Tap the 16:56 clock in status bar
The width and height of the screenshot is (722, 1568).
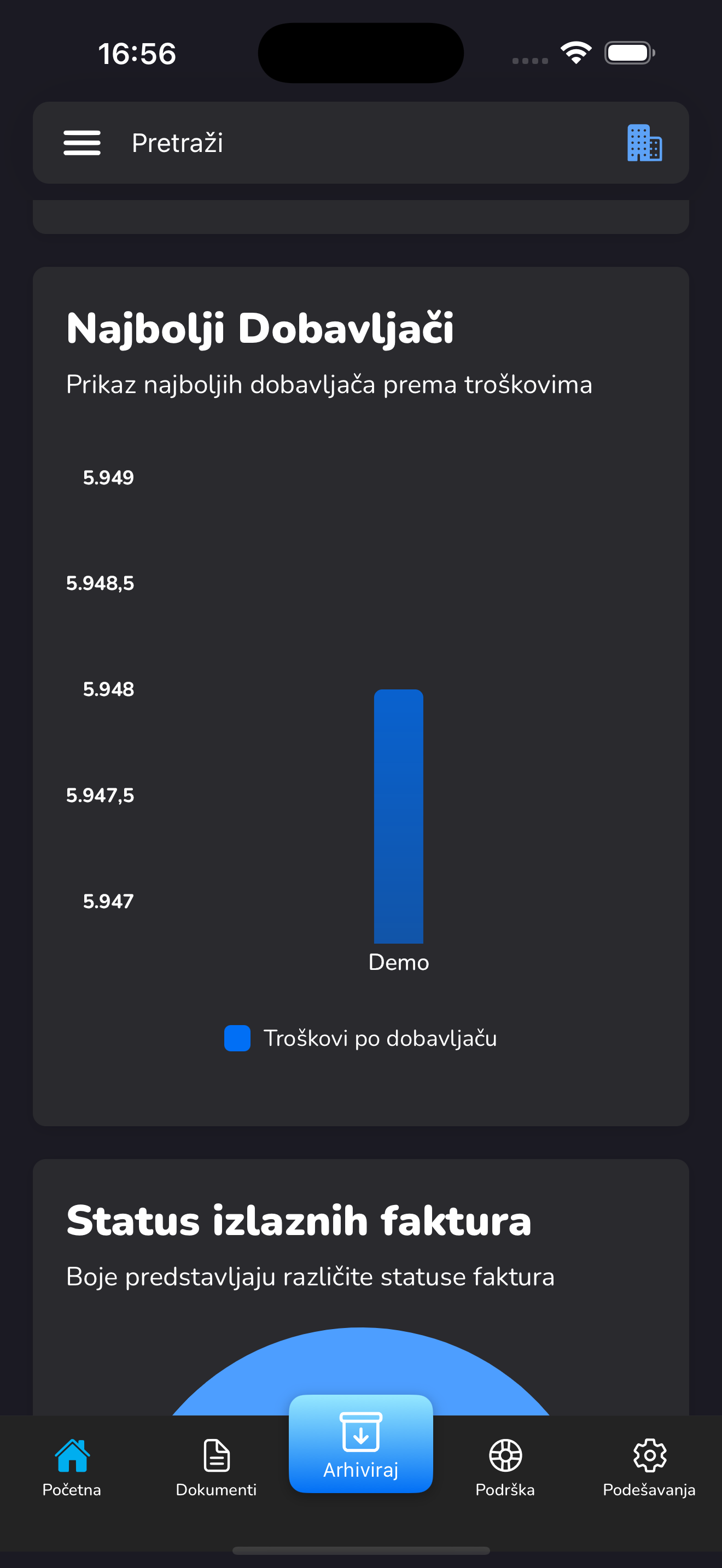point(137,54)
